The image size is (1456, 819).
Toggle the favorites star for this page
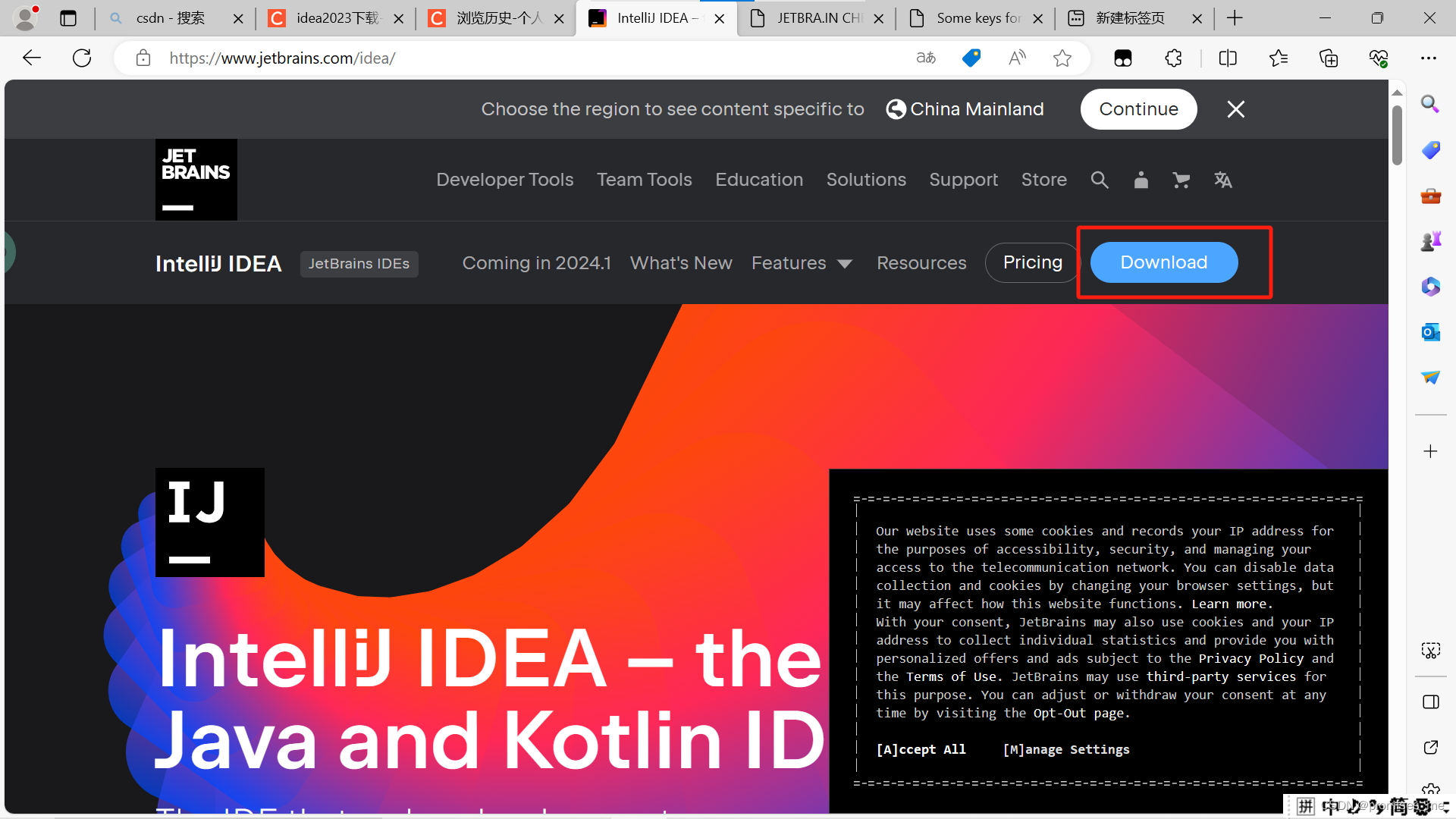click(1062, 58)
